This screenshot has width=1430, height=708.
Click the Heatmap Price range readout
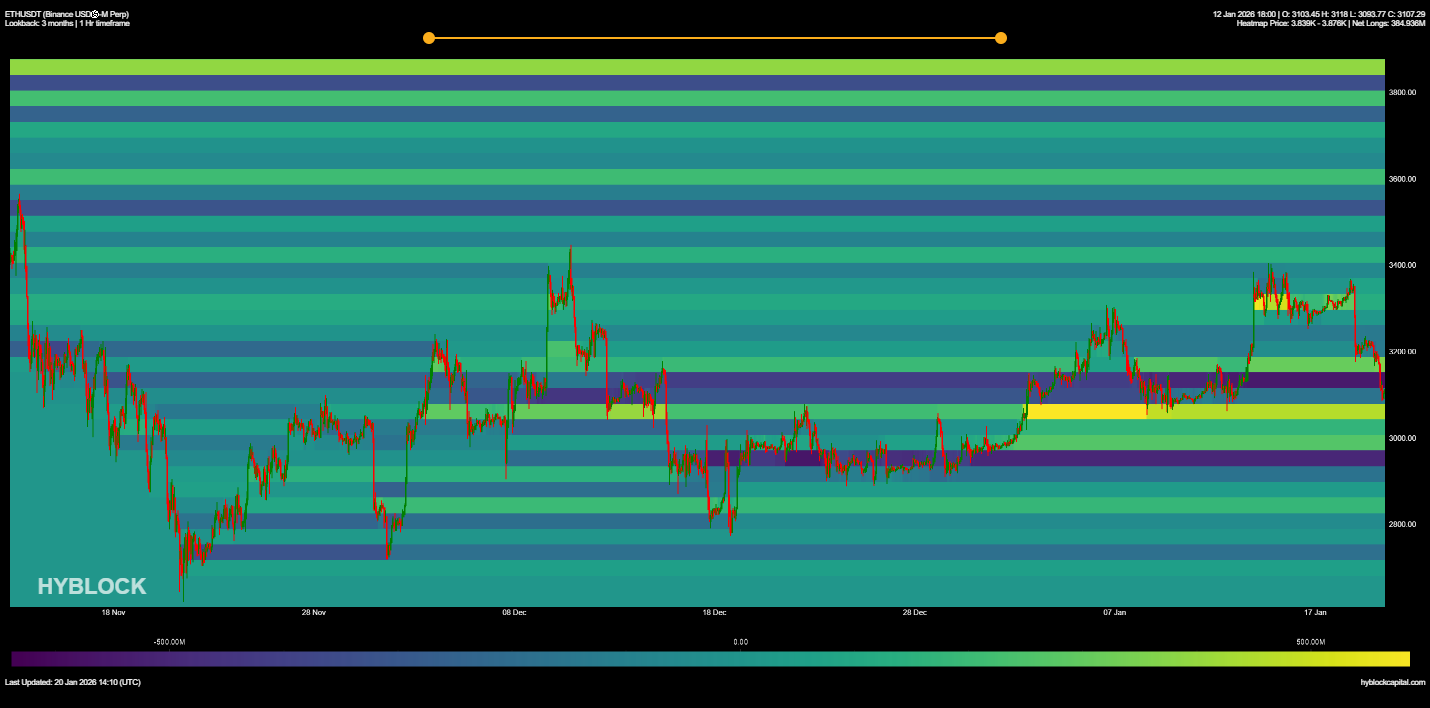pyautogui.click(x=1290, y=25)
